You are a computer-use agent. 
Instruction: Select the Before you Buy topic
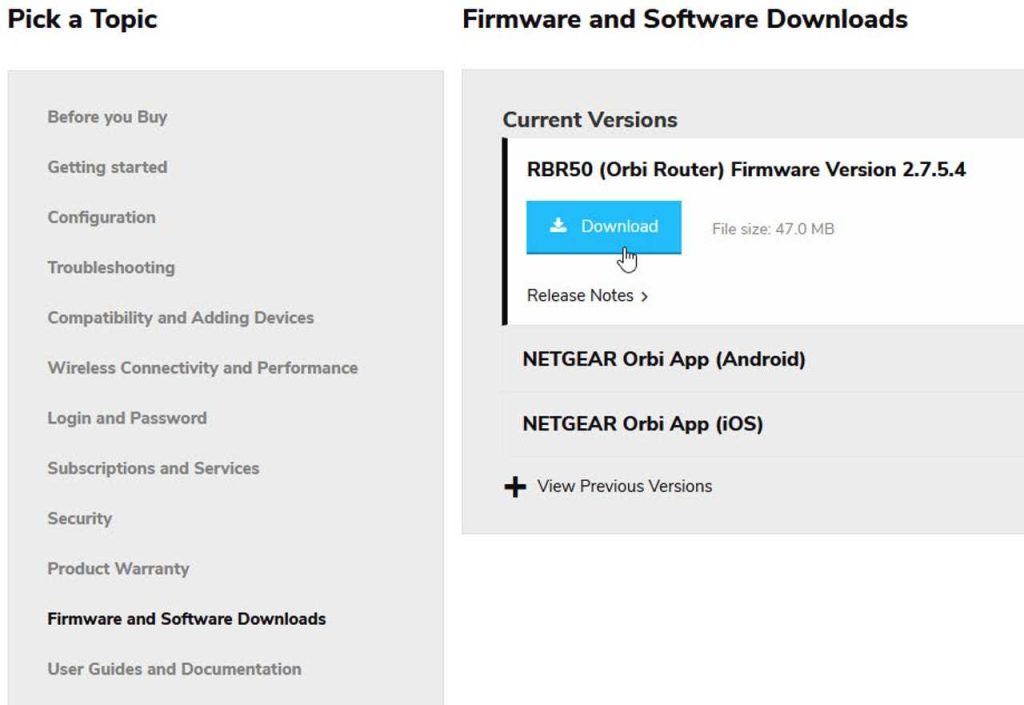pyautogui.click(x=107, y=117)
